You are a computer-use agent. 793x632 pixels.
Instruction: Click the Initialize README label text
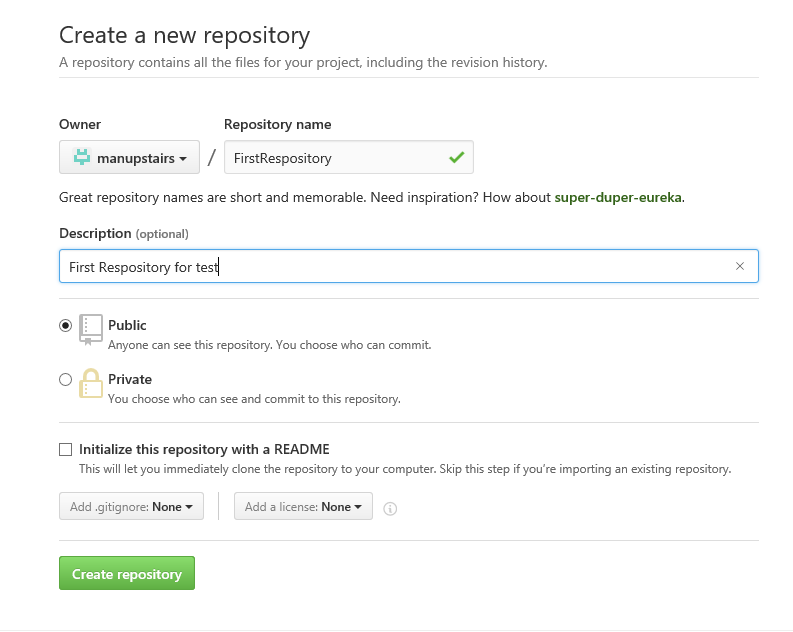(x=204, y=449)
